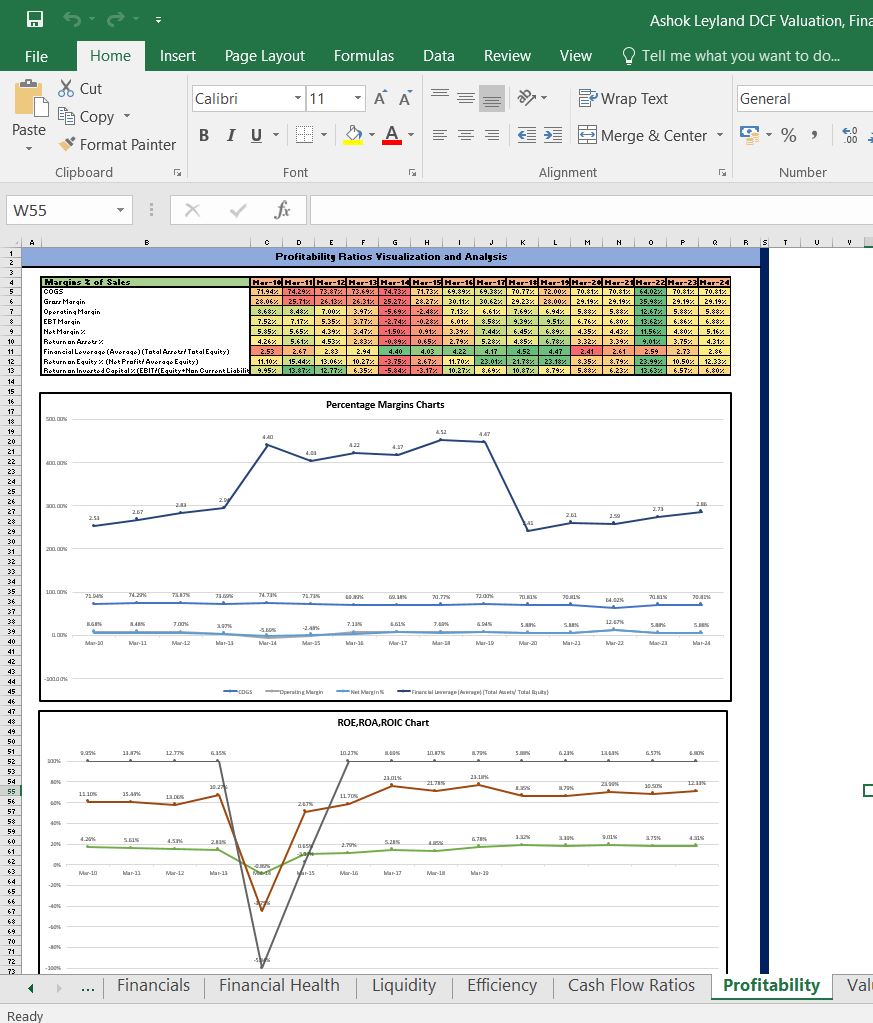
Task: Toggle Bottom Align icon
Action: pos(492,98)
